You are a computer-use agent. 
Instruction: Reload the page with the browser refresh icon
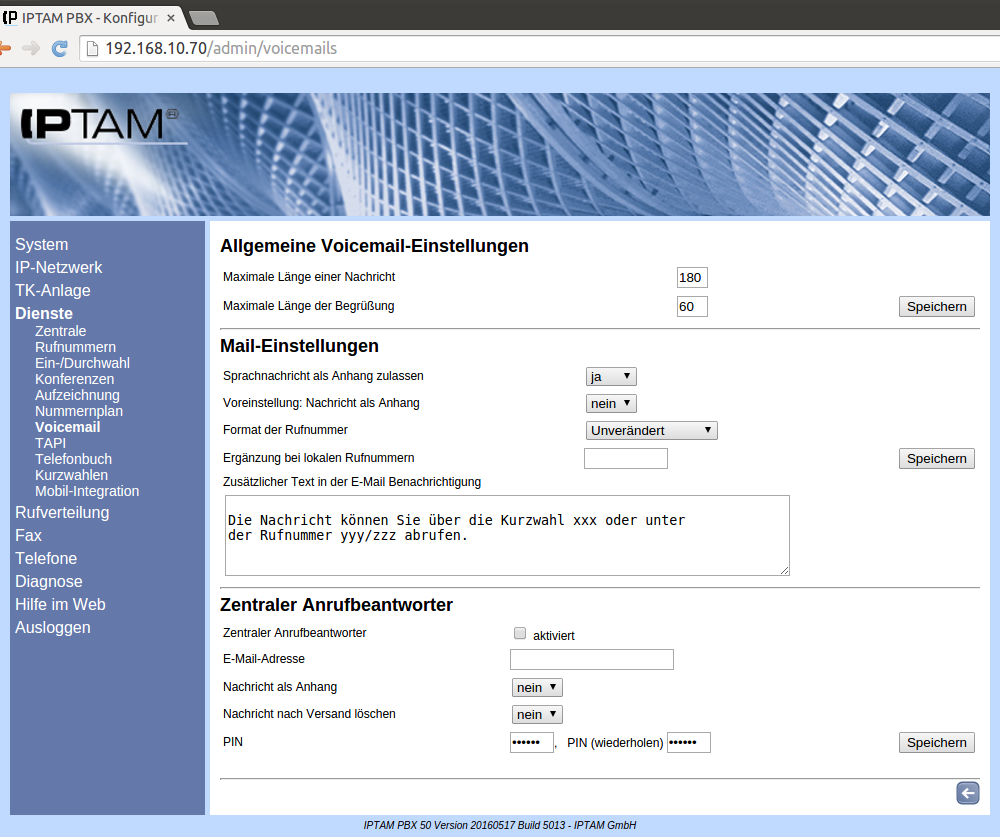point(60,48)
